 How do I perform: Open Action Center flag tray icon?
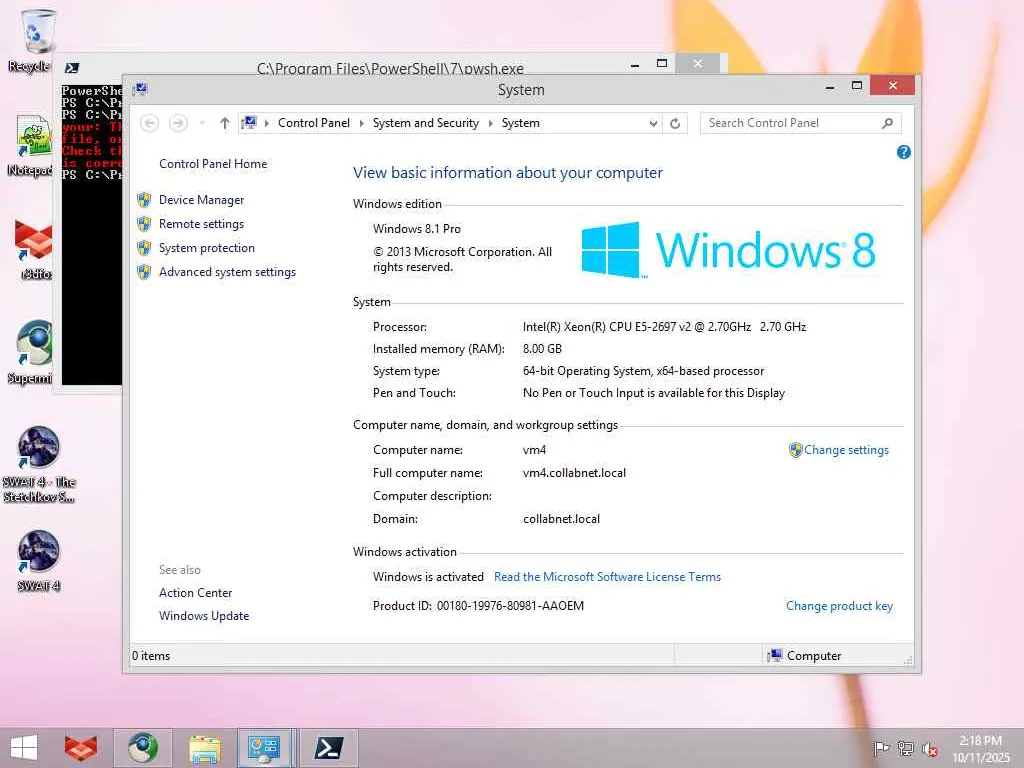tap(881, 748)
